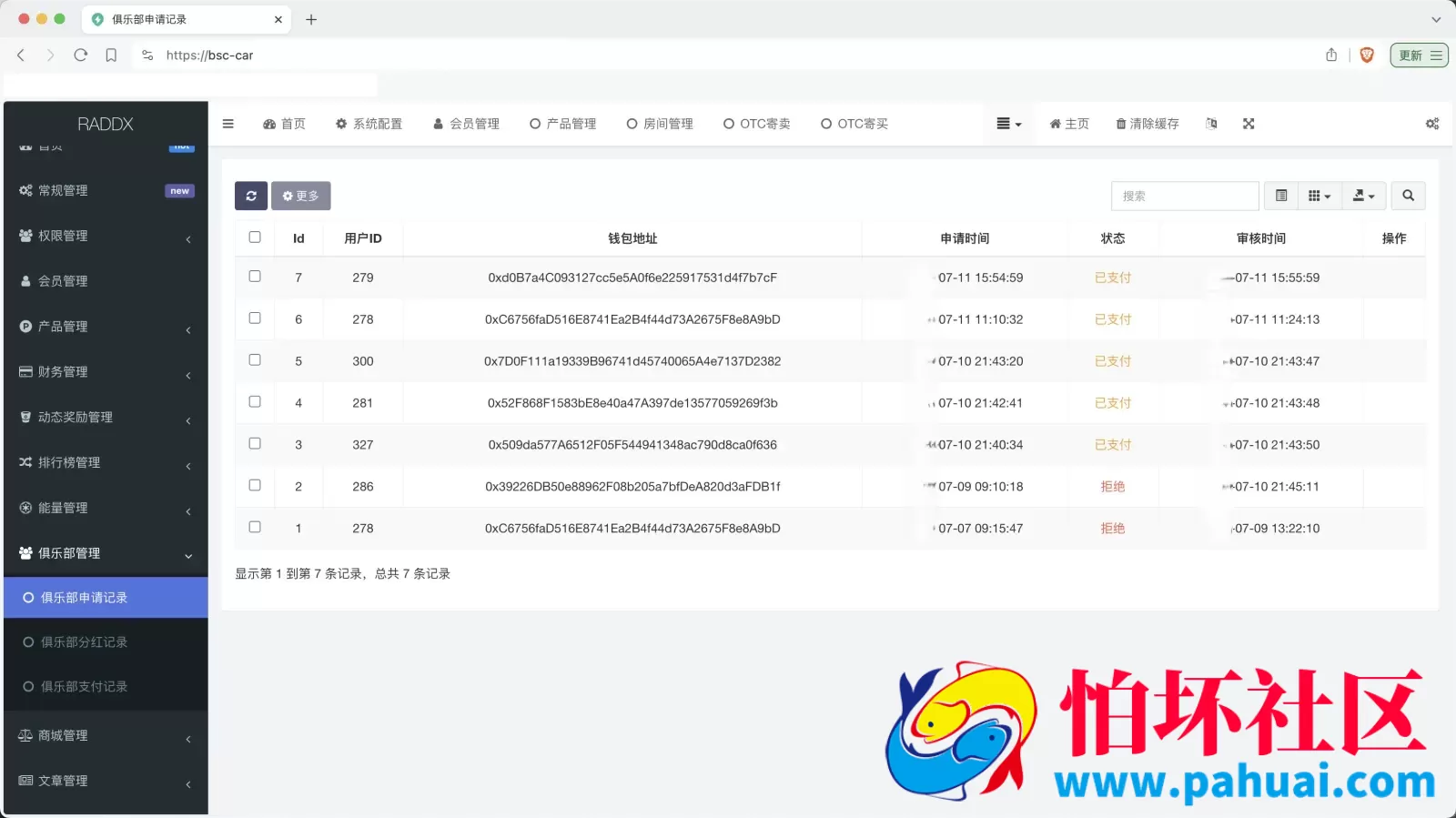Image resolution: width=1456 pixels, height=818 pixels.
Task: Check the row with Id 5
Action: coord(255,360)
